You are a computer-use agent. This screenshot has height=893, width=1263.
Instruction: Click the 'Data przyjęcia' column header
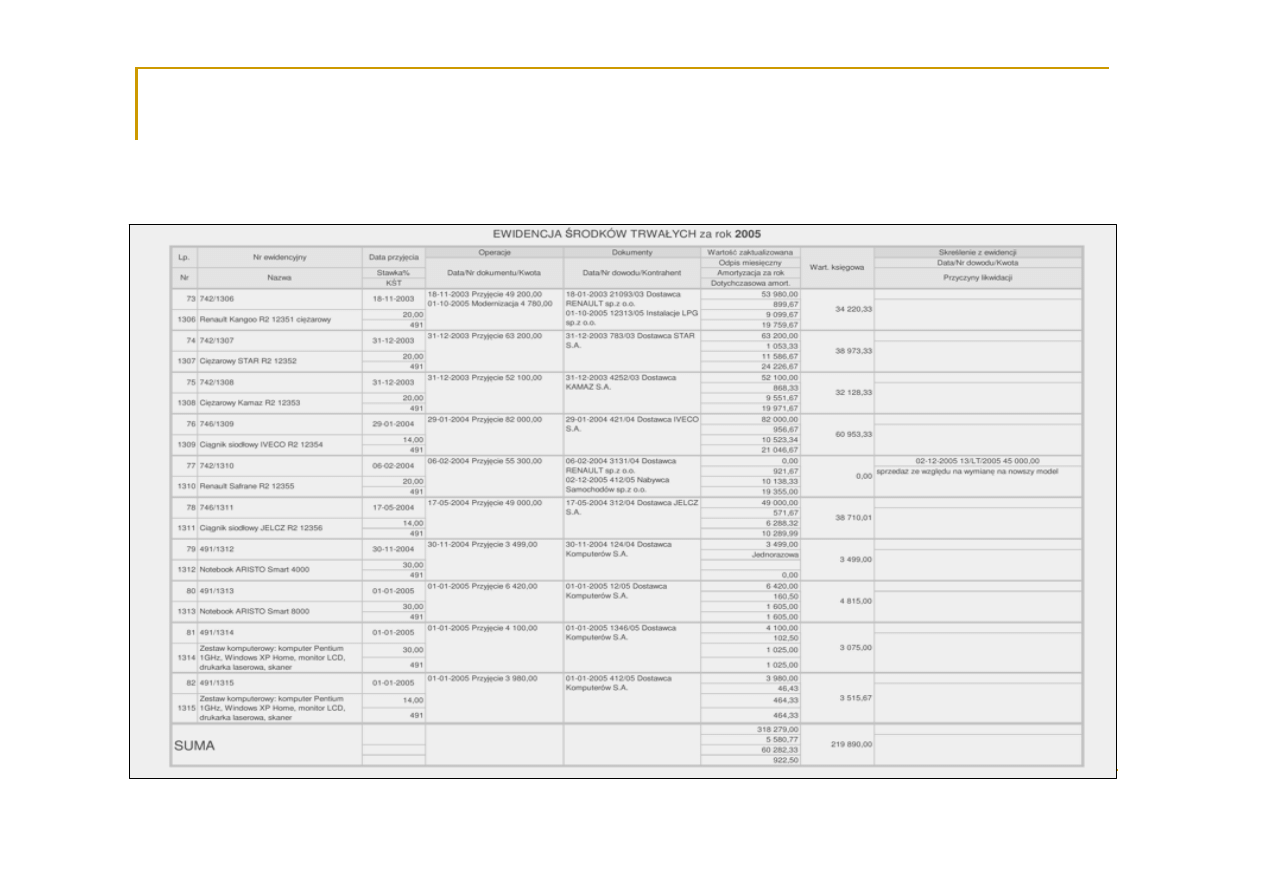coord(394,257)
